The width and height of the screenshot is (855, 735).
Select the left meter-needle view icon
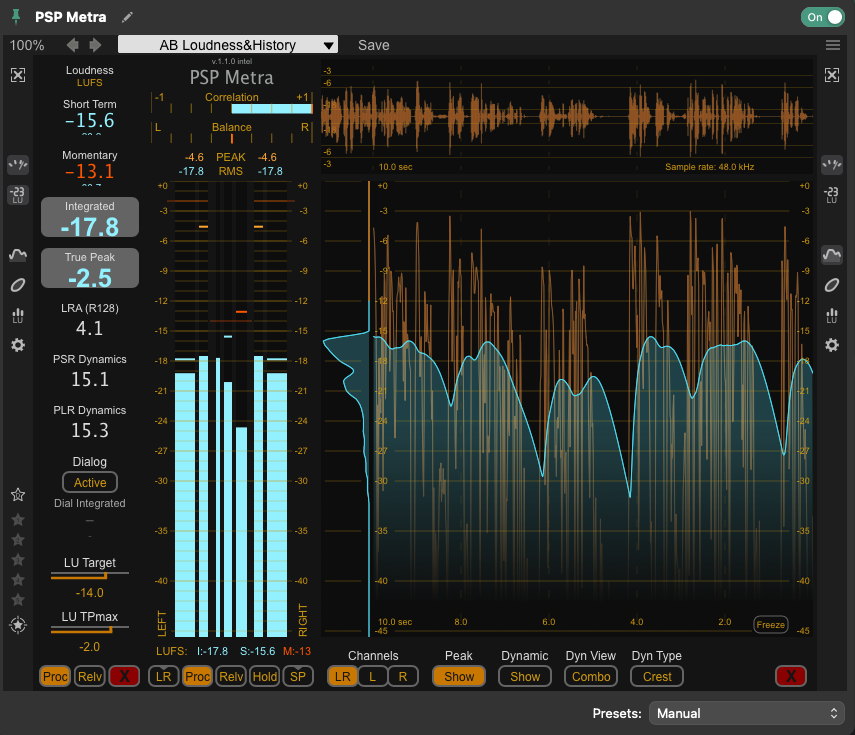pyautogui.click(x=18, y=164)
